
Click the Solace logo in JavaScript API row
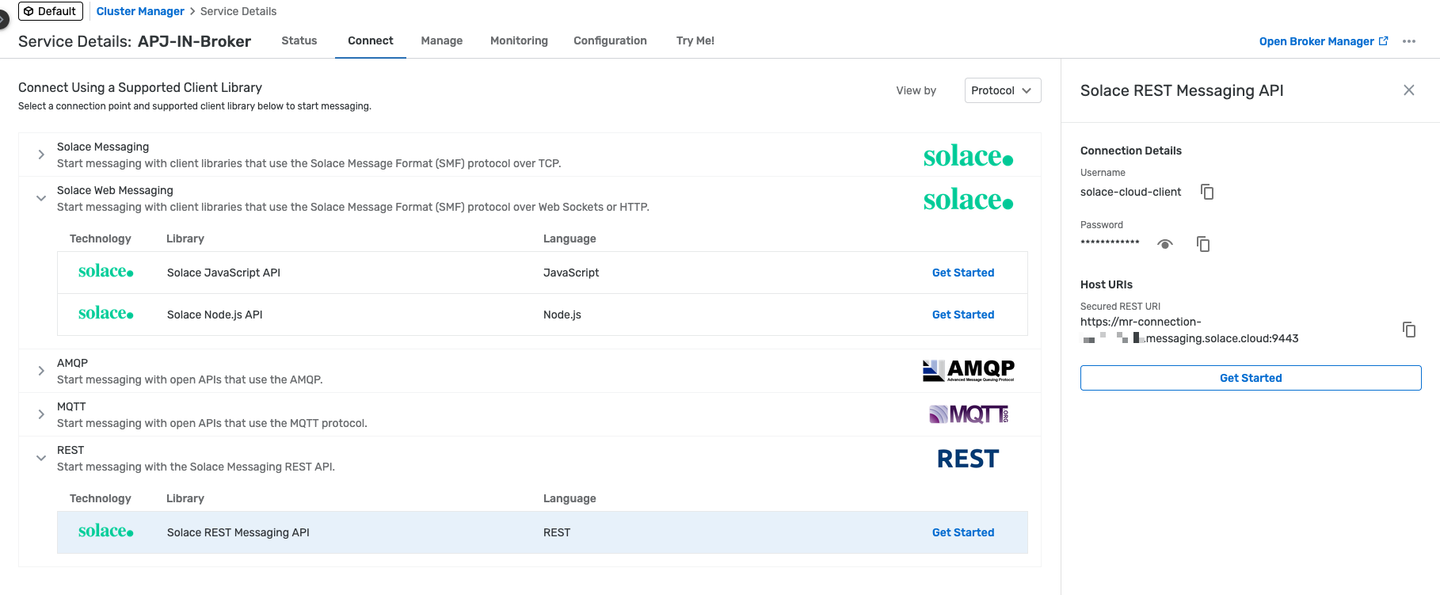(106, 272)
